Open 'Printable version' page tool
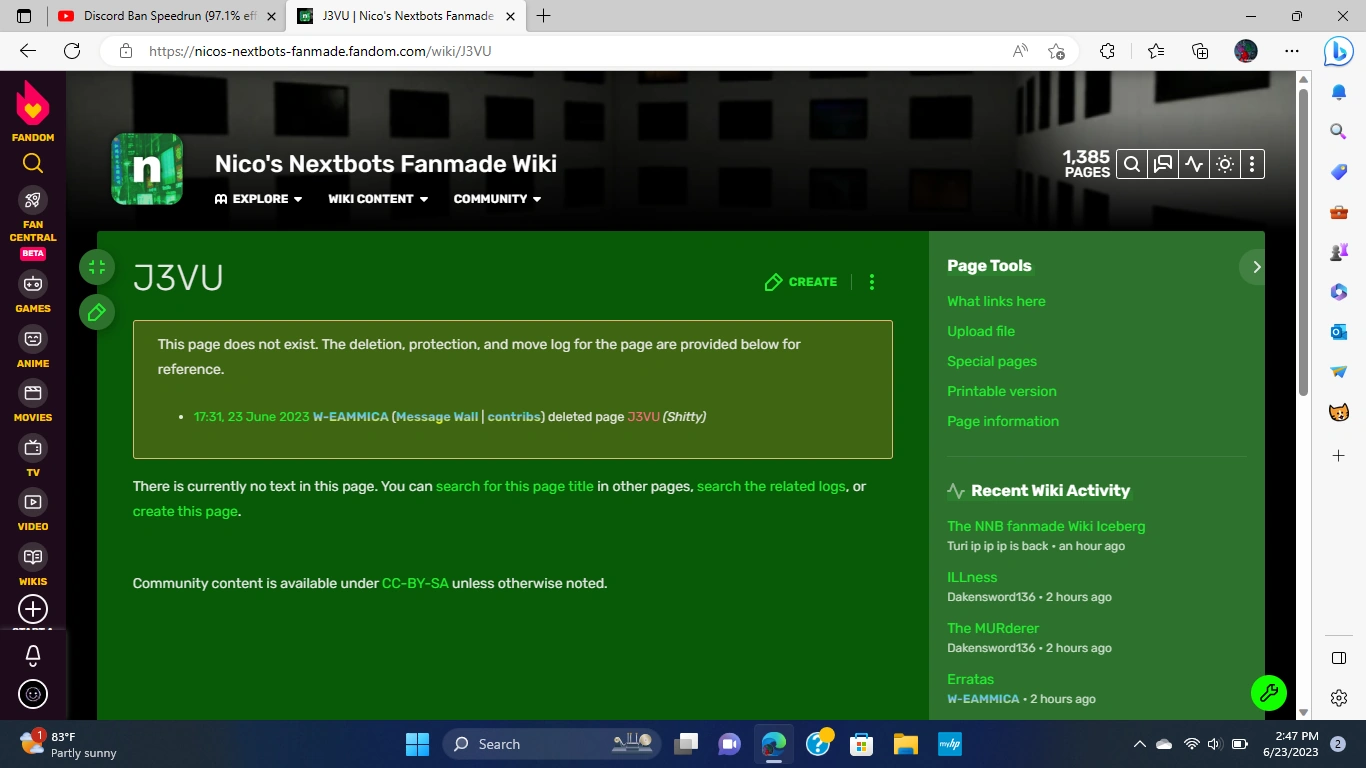 pyautogui.click(x=1002, y=392)
